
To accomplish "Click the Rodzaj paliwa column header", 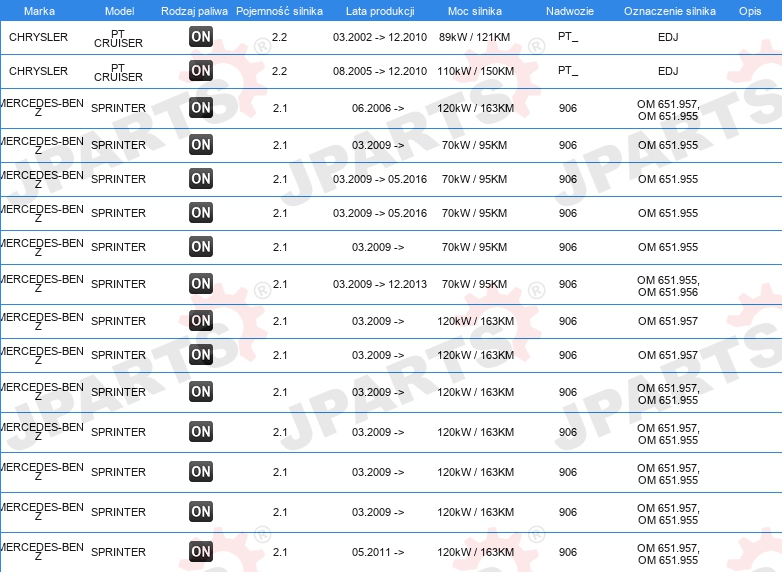I will coord(195,11).
